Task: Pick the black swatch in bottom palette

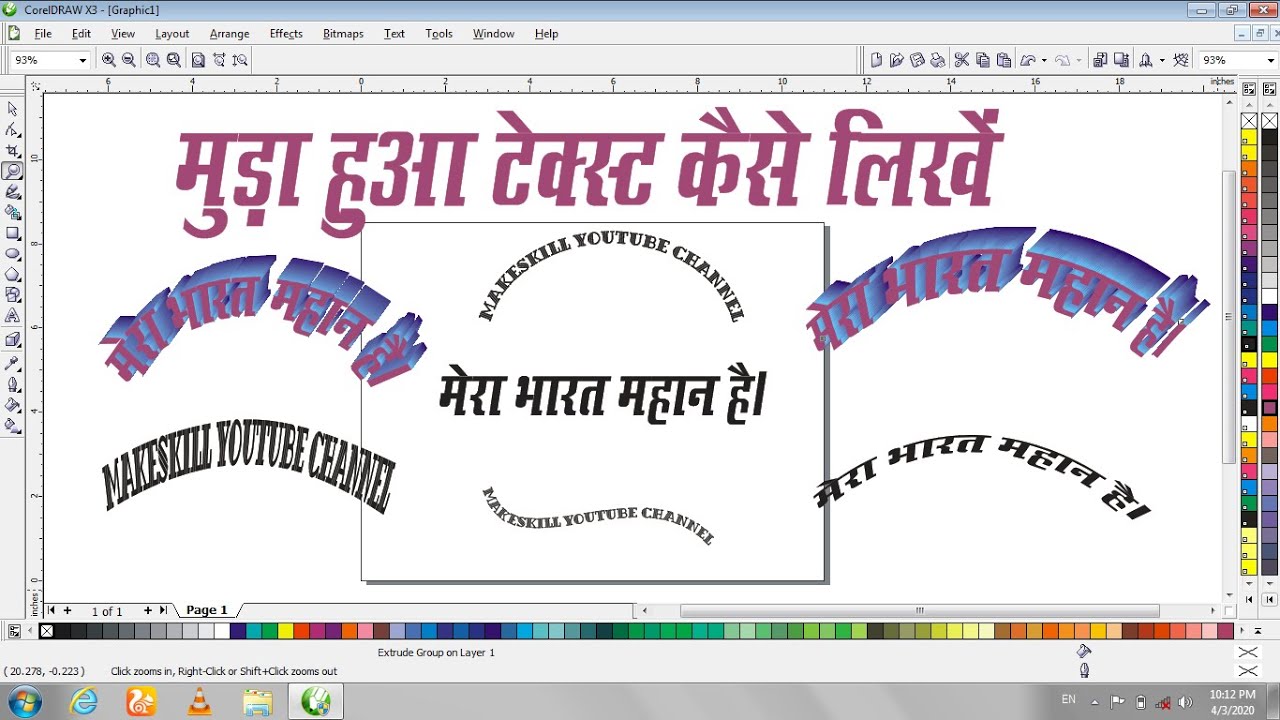Action: click(x=62, y=631)
